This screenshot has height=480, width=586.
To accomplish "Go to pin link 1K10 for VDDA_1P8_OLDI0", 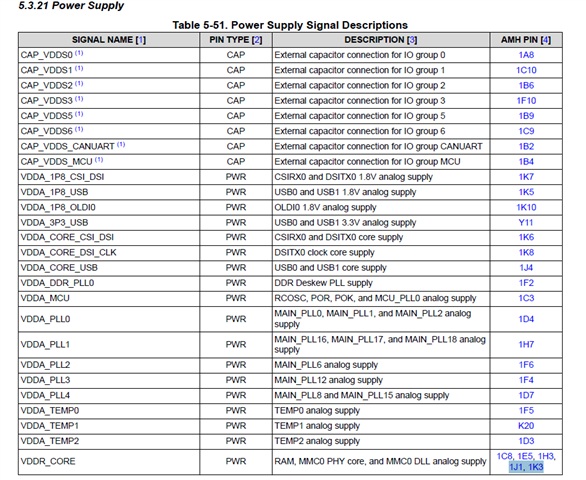I will click(526, 207).
